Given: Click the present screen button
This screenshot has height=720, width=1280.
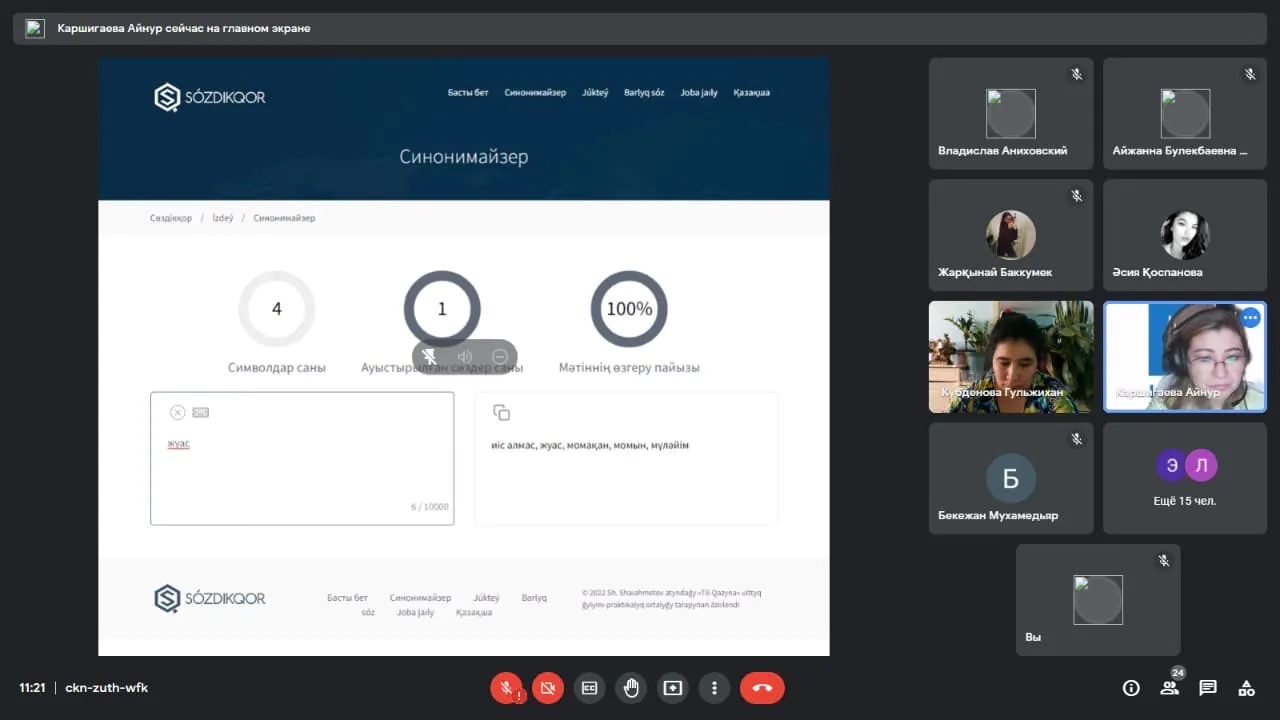Looking at the screenshot, I should pyautogui.click(x=672, y=688).
